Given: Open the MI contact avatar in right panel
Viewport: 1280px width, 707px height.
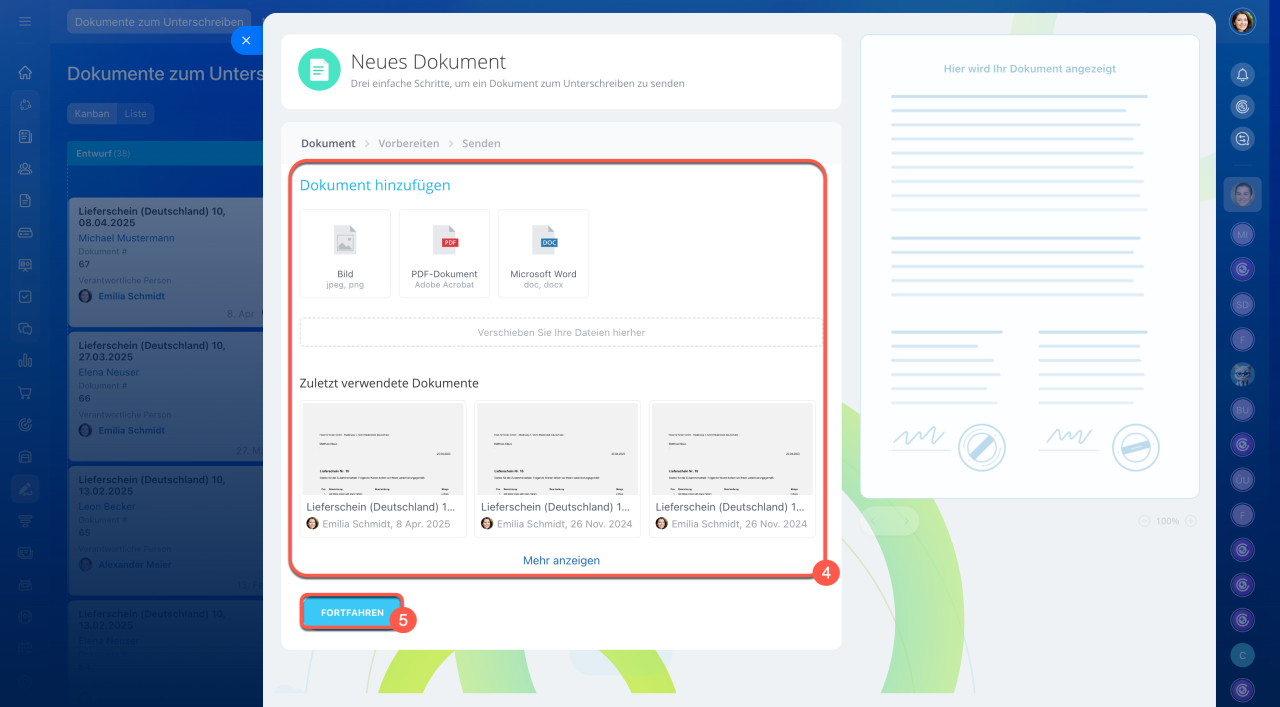Looking at the screenshot, I should pos(1242,234).
